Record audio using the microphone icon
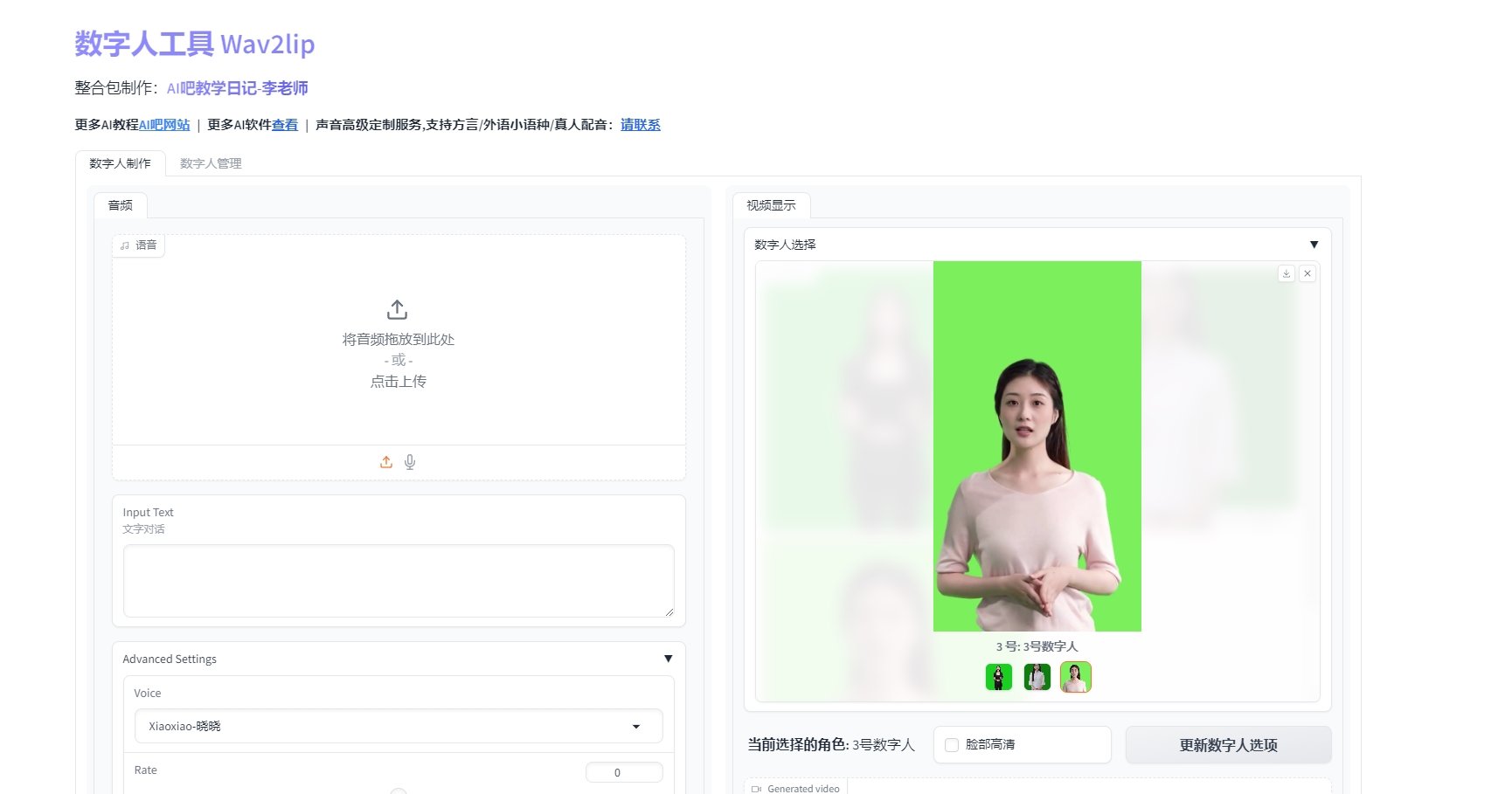 click(x=410, y=461)
